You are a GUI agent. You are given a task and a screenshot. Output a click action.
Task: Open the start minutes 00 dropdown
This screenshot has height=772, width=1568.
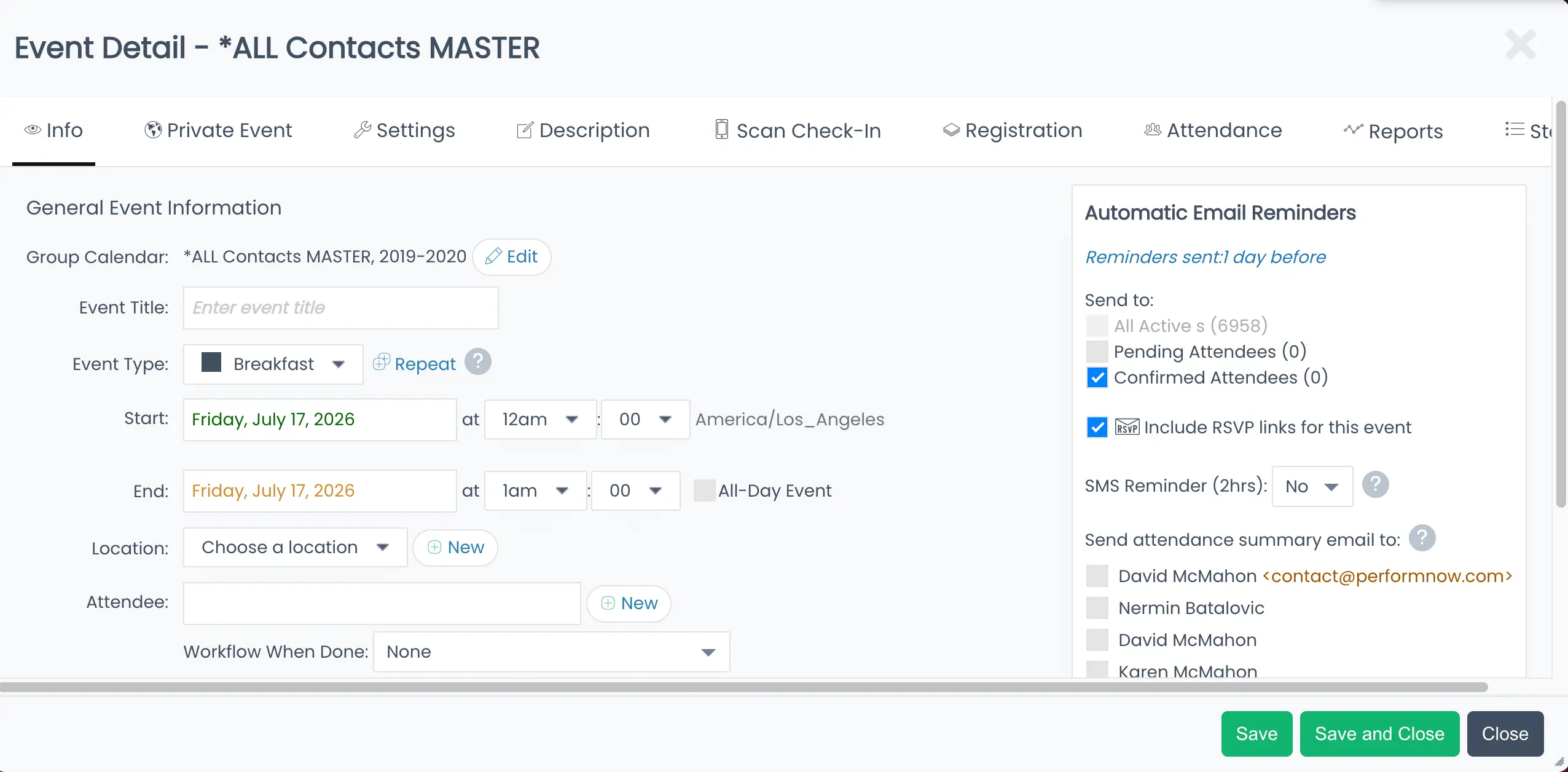tap(645, 419)
